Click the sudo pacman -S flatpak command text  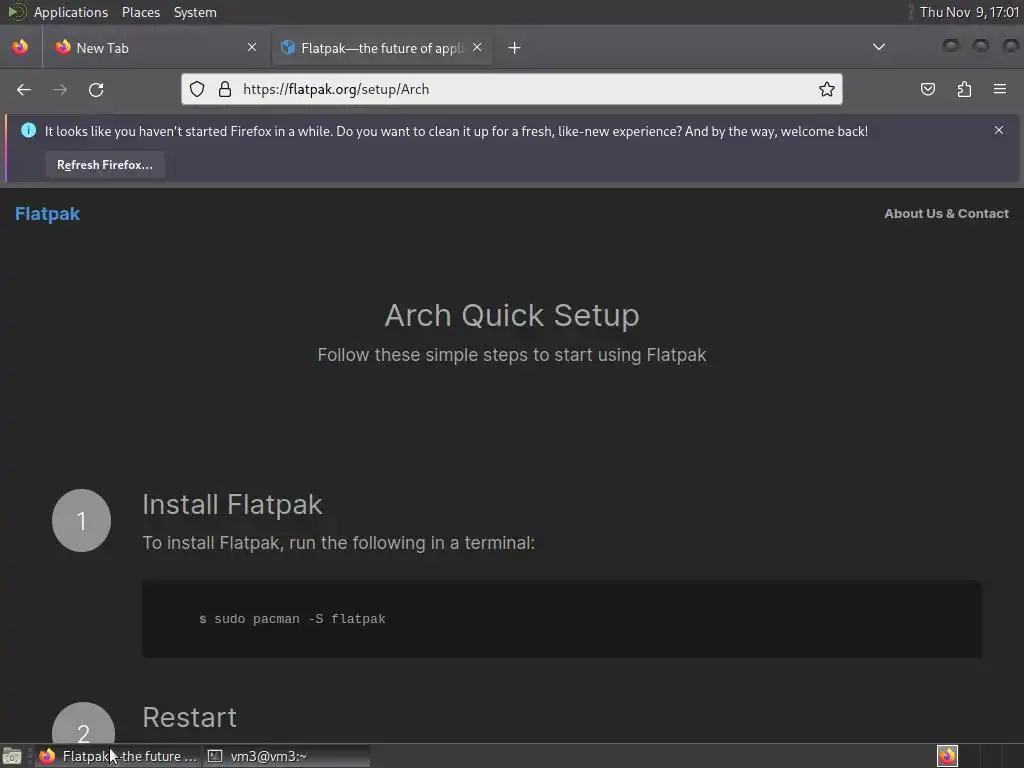[300, 618]
